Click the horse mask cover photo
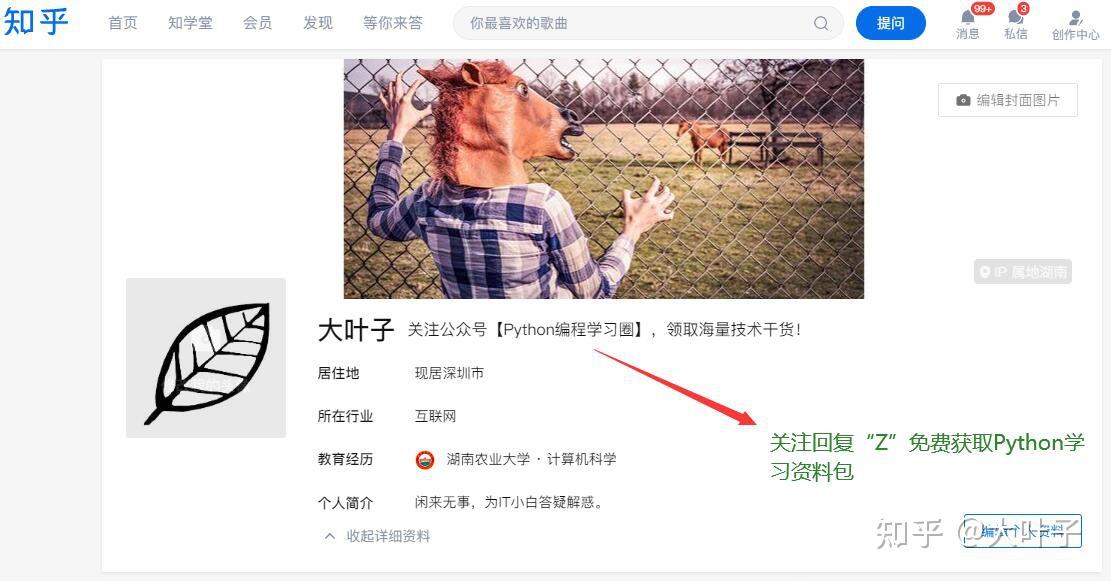The height and width of the screenshot is (581, 1111). (x=604, y=179)
